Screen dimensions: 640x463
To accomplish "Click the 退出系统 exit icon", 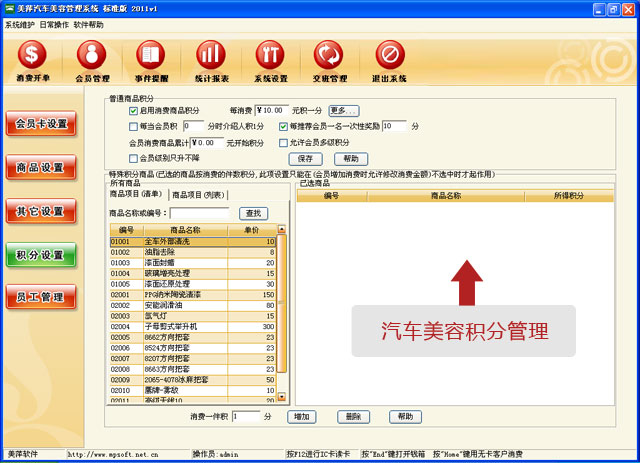I will (x=390, y=57).
